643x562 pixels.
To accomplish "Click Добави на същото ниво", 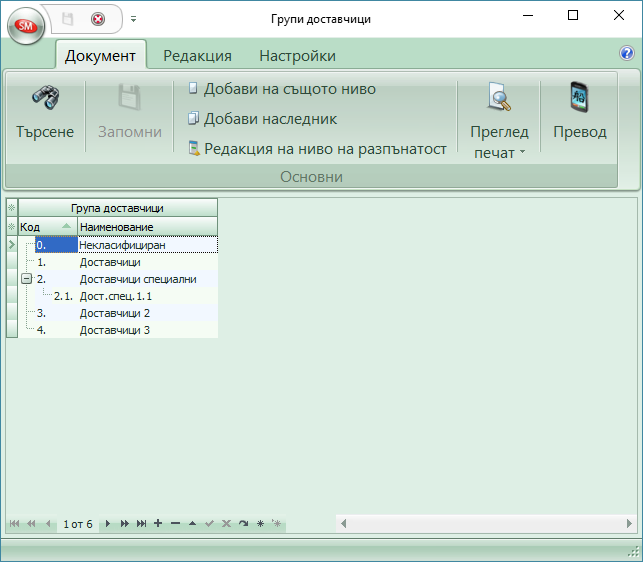I will [x=282, y=89].
